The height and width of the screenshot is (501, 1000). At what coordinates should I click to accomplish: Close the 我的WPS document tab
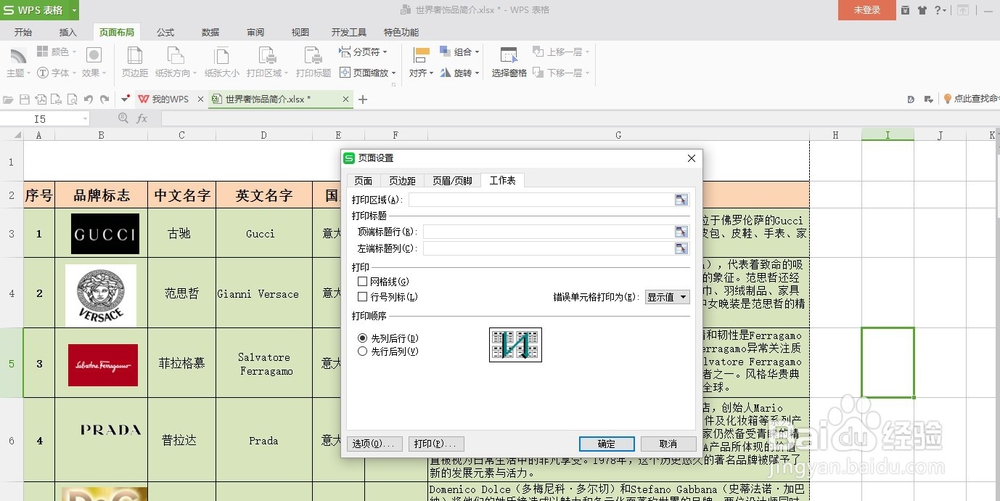click(x=200, y=99)
